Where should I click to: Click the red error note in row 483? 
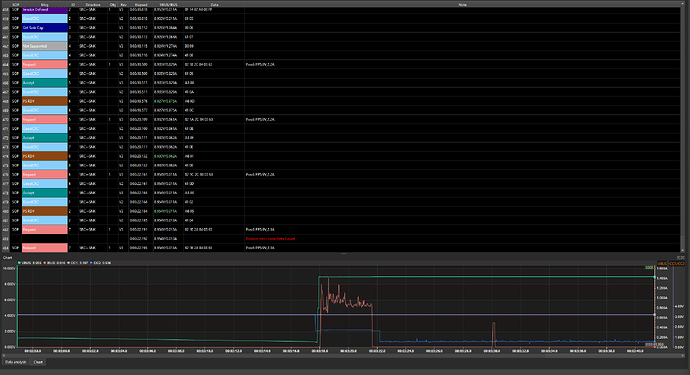tap(271, 239)
